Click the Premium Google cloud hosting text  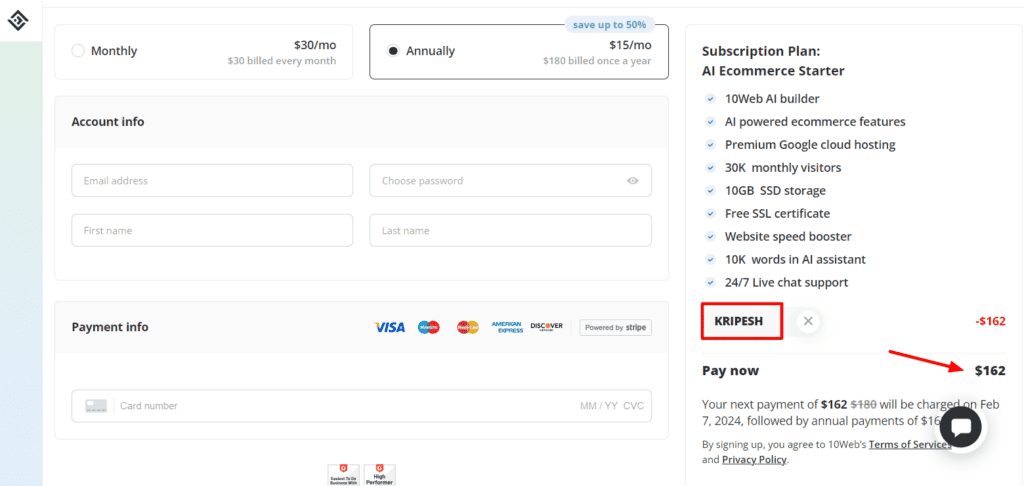point(810,145)
